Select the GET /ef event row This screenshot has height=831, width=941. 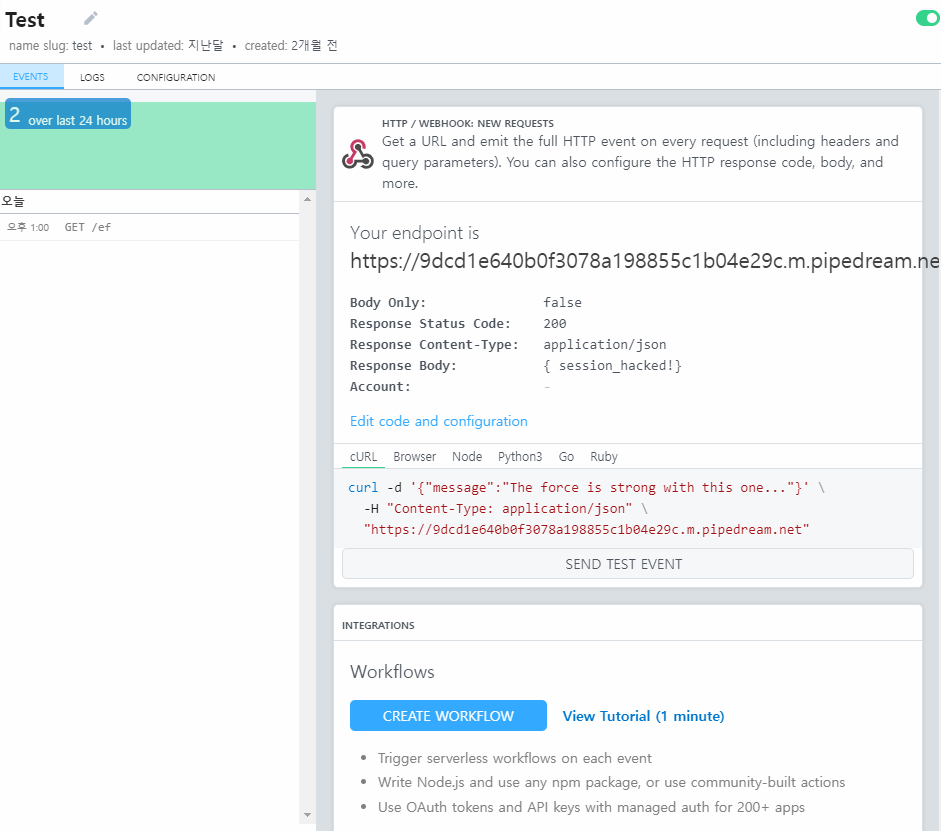point(149,227)
